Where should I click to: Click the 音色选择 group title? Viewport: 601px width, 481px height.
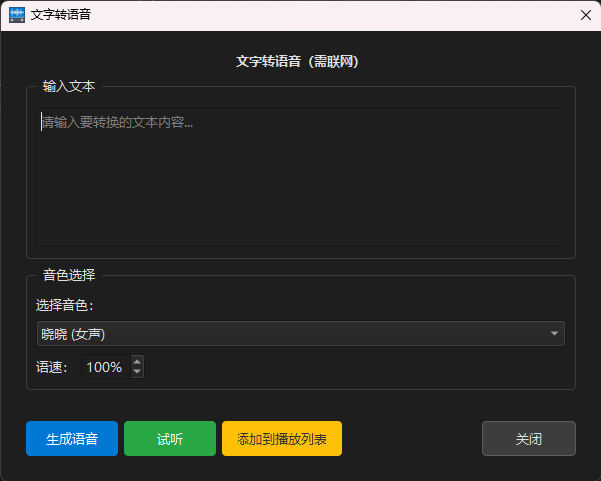point(68,275)
